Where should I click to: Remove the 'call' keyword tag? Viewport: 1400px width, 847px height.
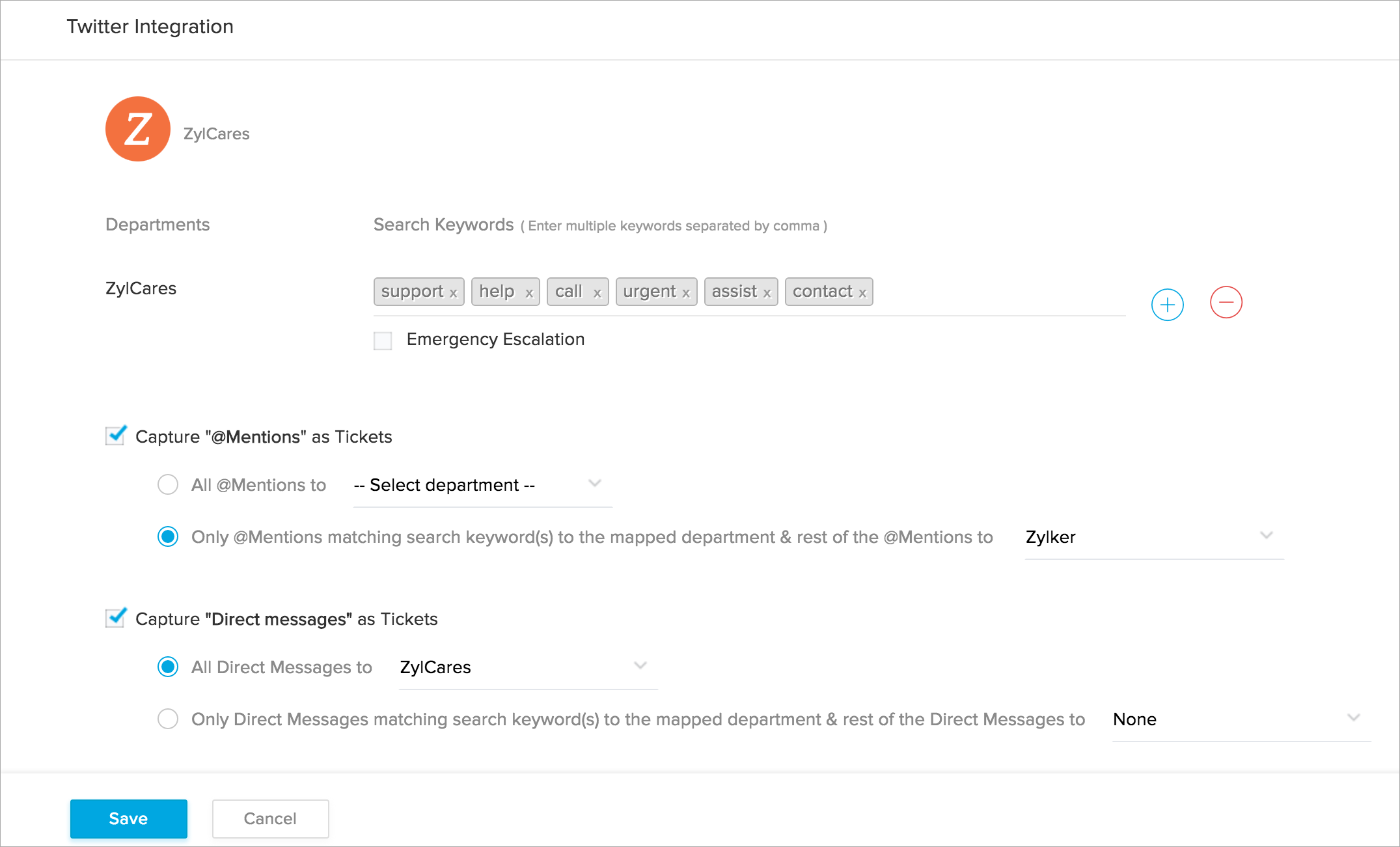click(x=597, y=294)
